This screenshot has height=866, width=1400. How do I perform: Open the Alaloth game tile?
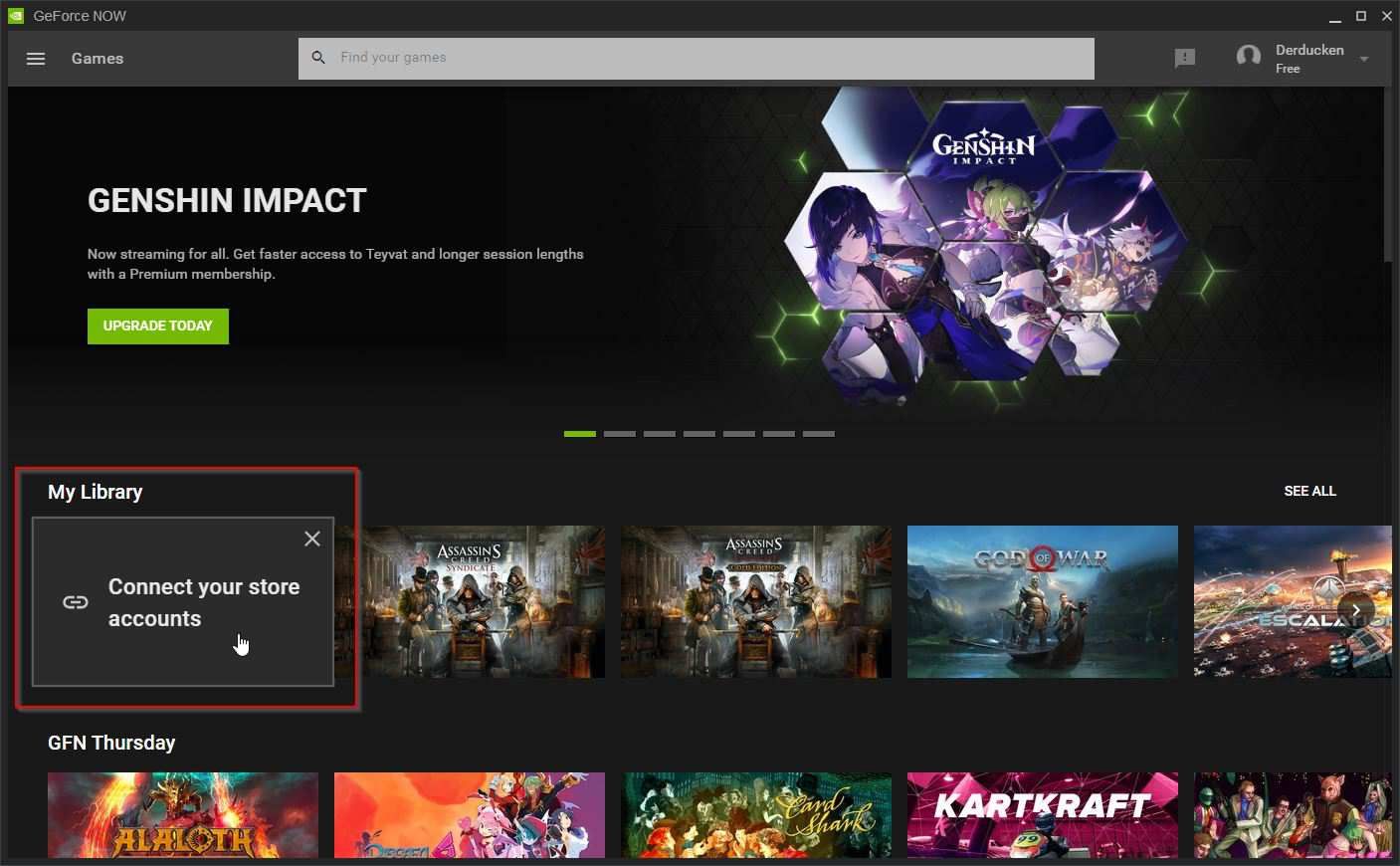tap(183, 815)
